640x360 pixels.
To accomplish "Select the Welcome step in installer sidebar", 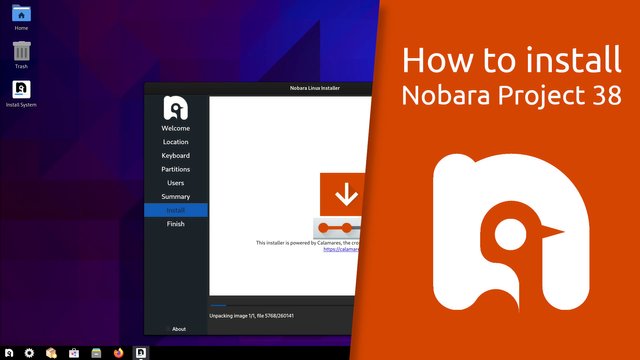I will [176, 128].
